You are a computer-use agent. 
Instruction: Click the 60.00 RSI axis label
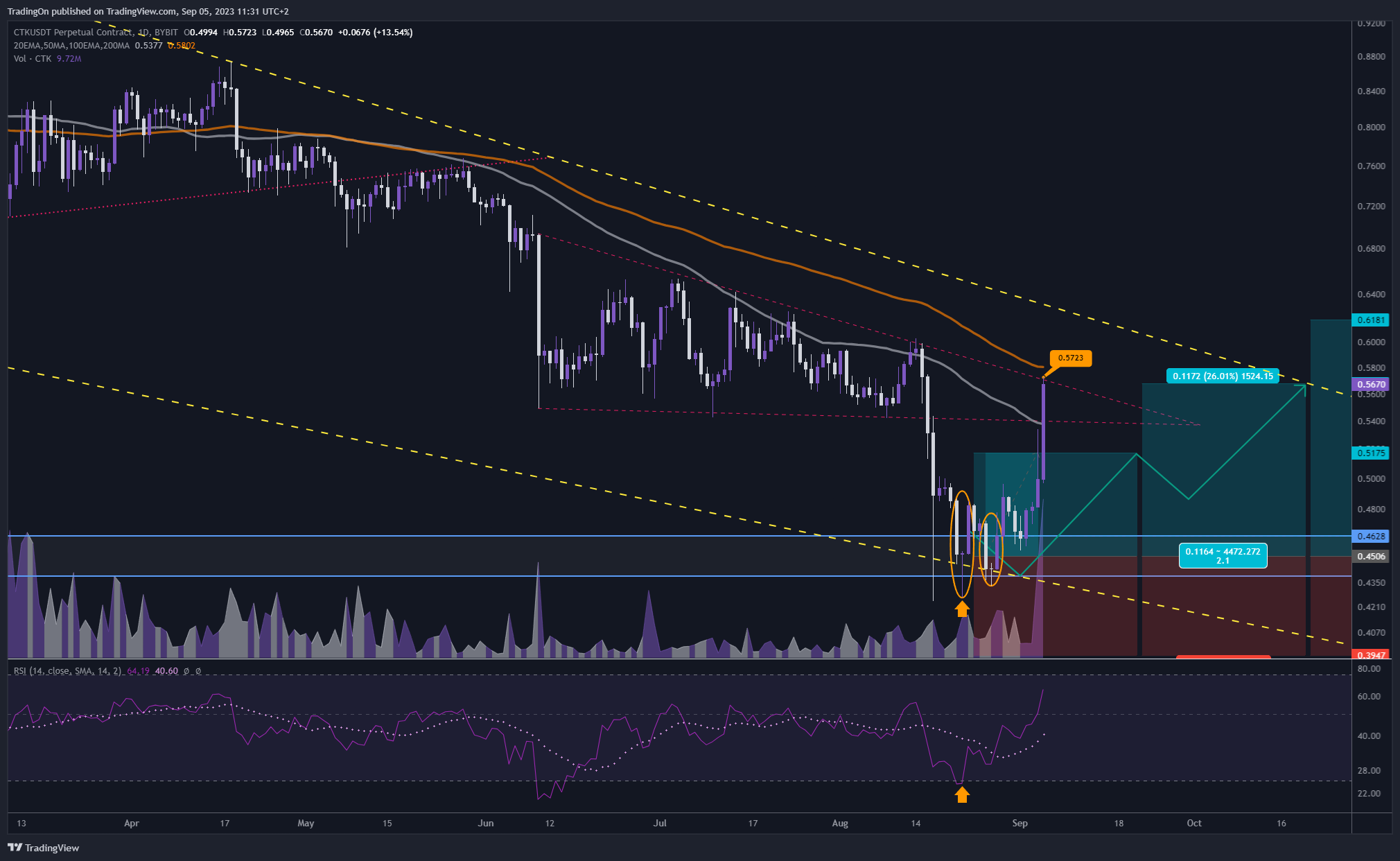pyautogui.click(x=1369, y=697)
